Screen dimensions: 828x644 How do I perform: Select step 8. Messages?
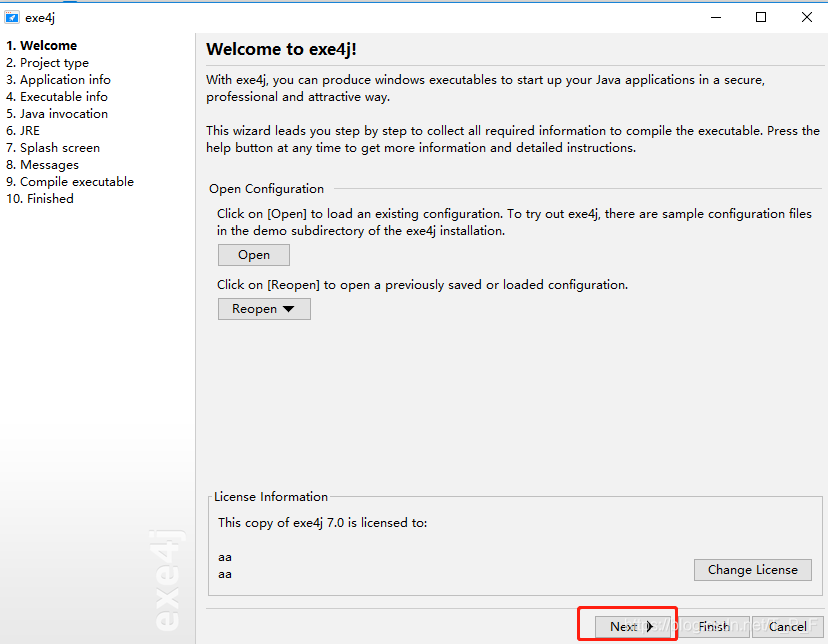[x=42, y=165]
